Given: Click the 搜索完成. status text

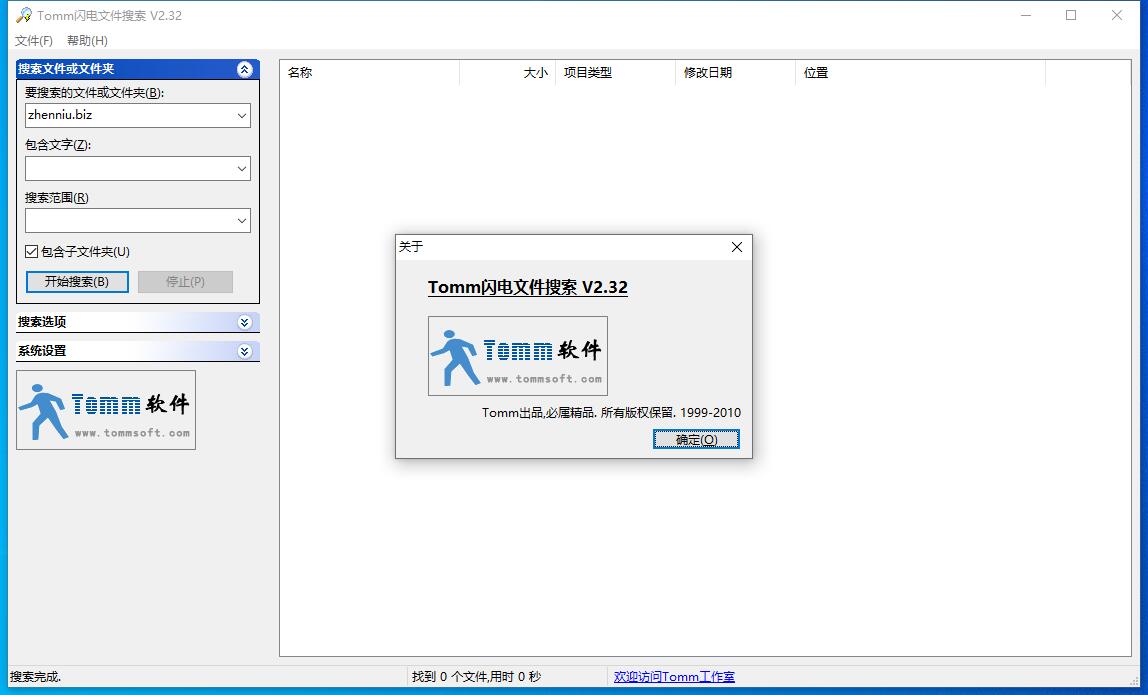Looking at the screenshot, I should pos(35,677).
